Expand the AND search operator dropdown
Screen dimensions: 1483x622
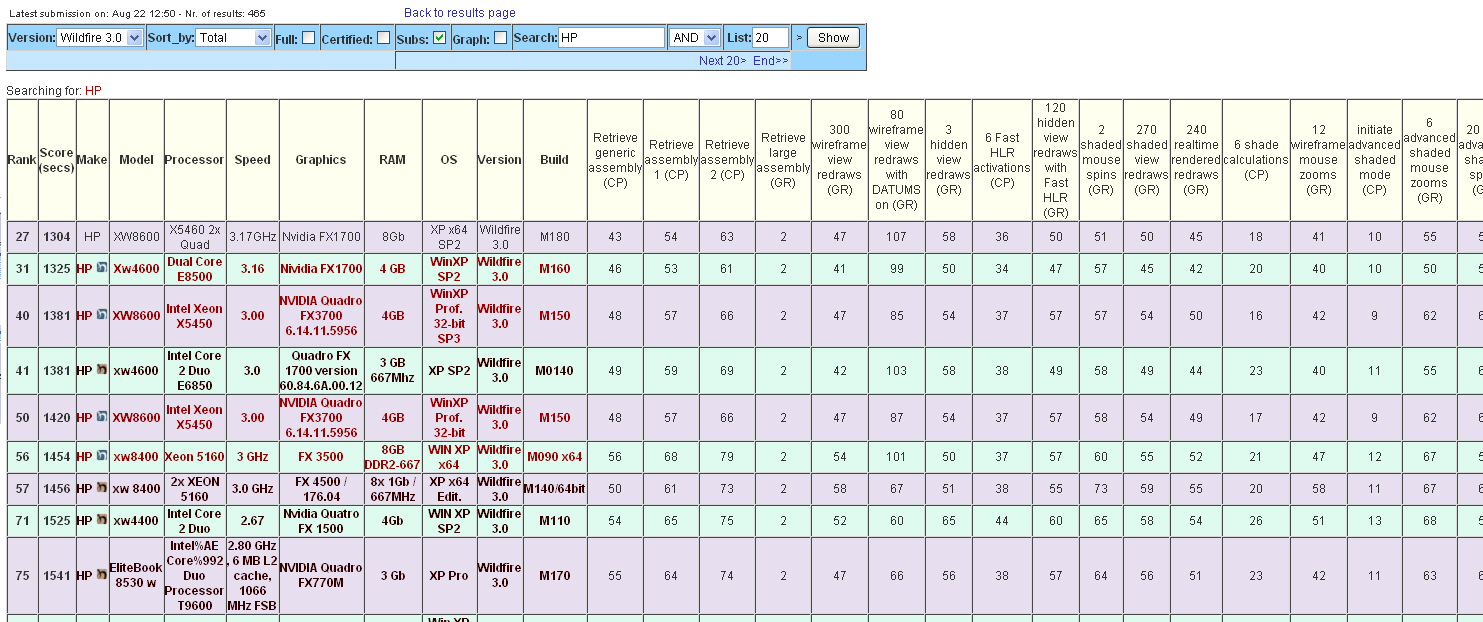[x=695, y=38]
